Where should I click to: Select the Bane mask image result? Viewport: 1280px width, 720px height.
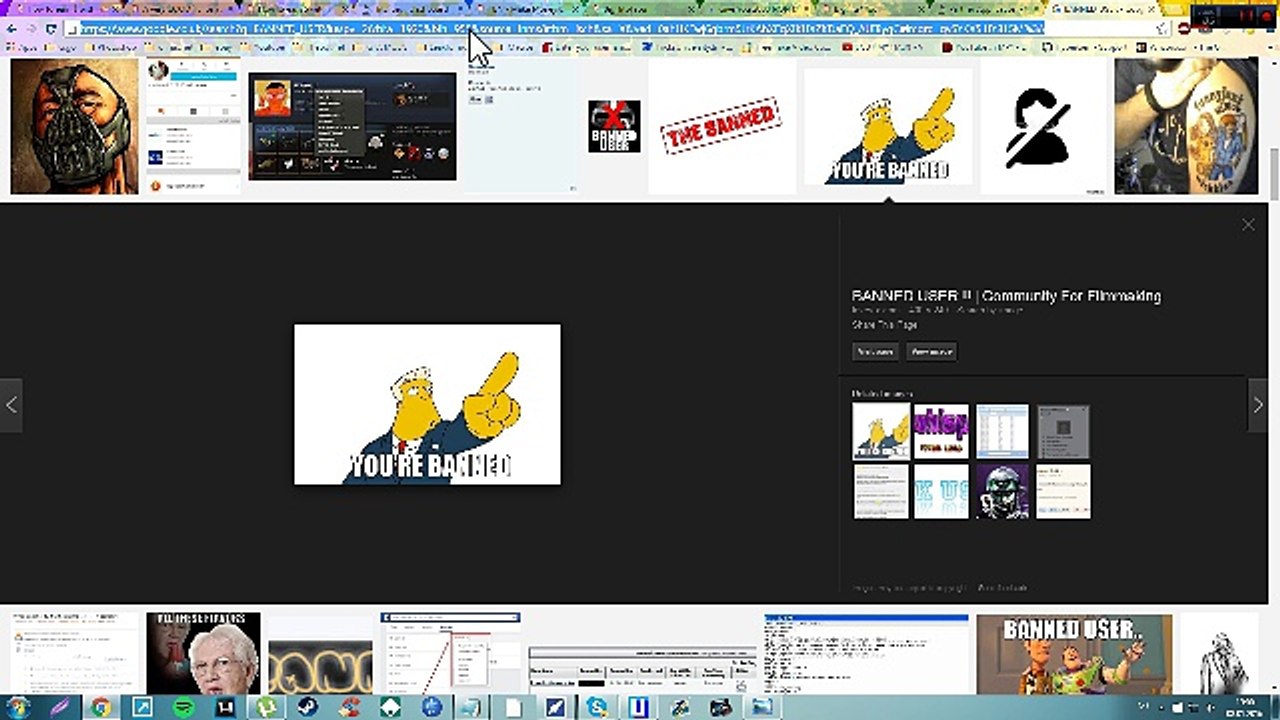click(x=74, y=126)
